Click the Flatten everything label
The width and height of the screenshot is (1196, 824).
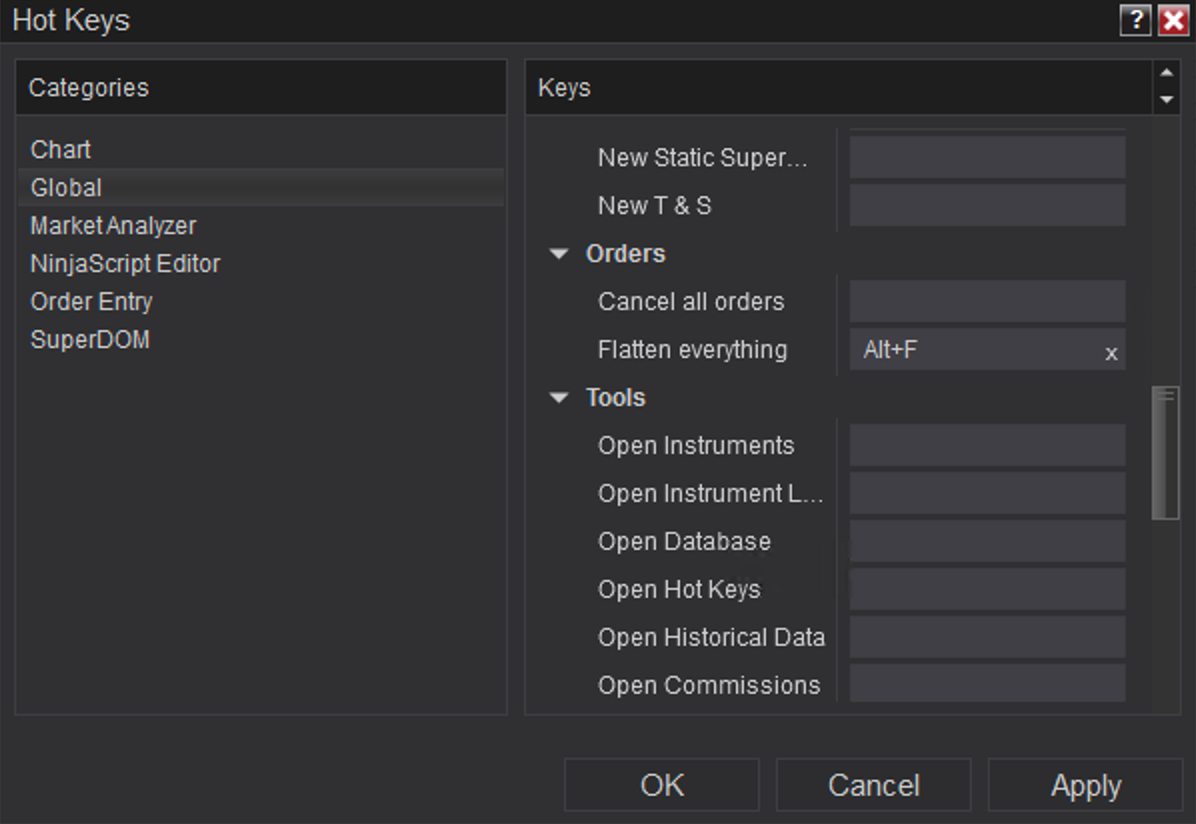693,349
